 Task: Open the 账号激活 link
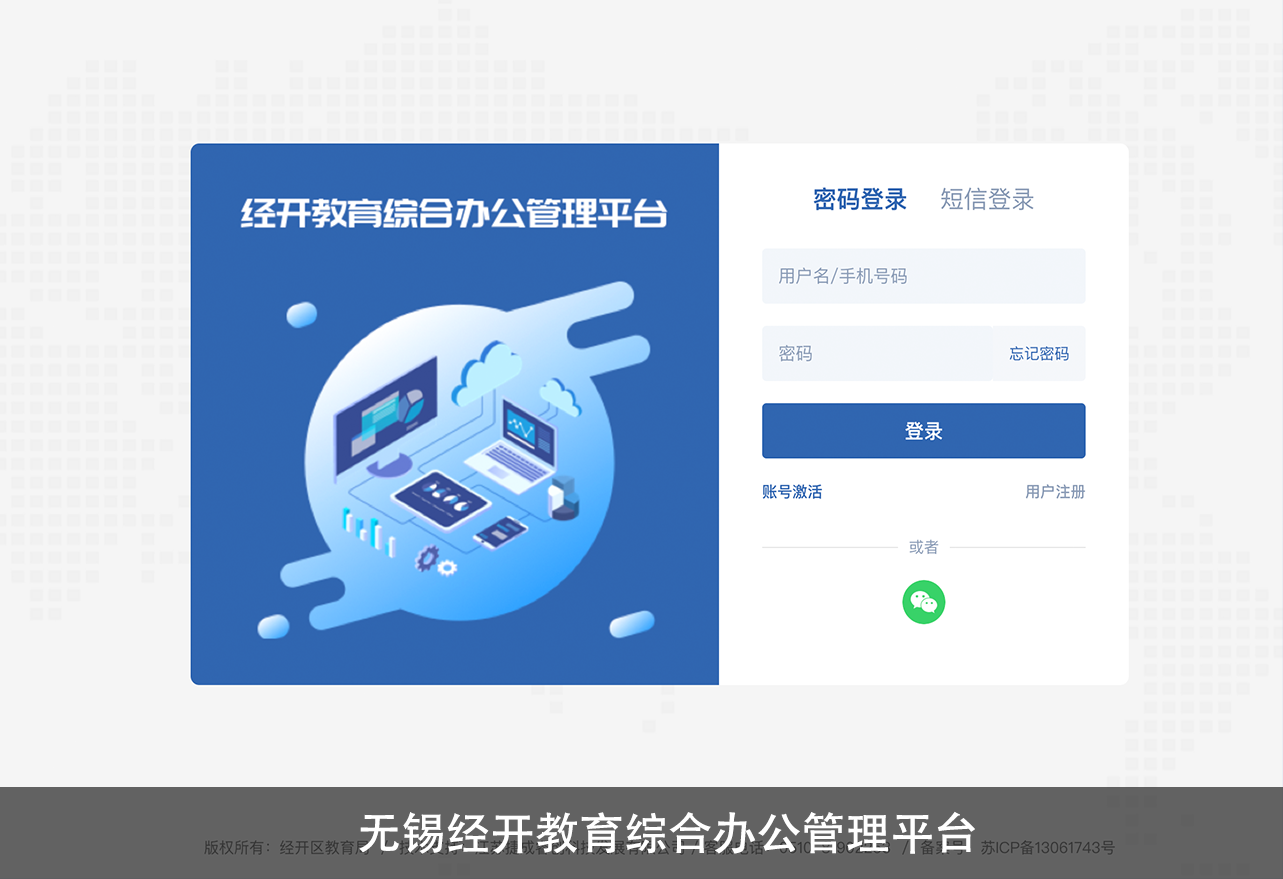[792, 492]
